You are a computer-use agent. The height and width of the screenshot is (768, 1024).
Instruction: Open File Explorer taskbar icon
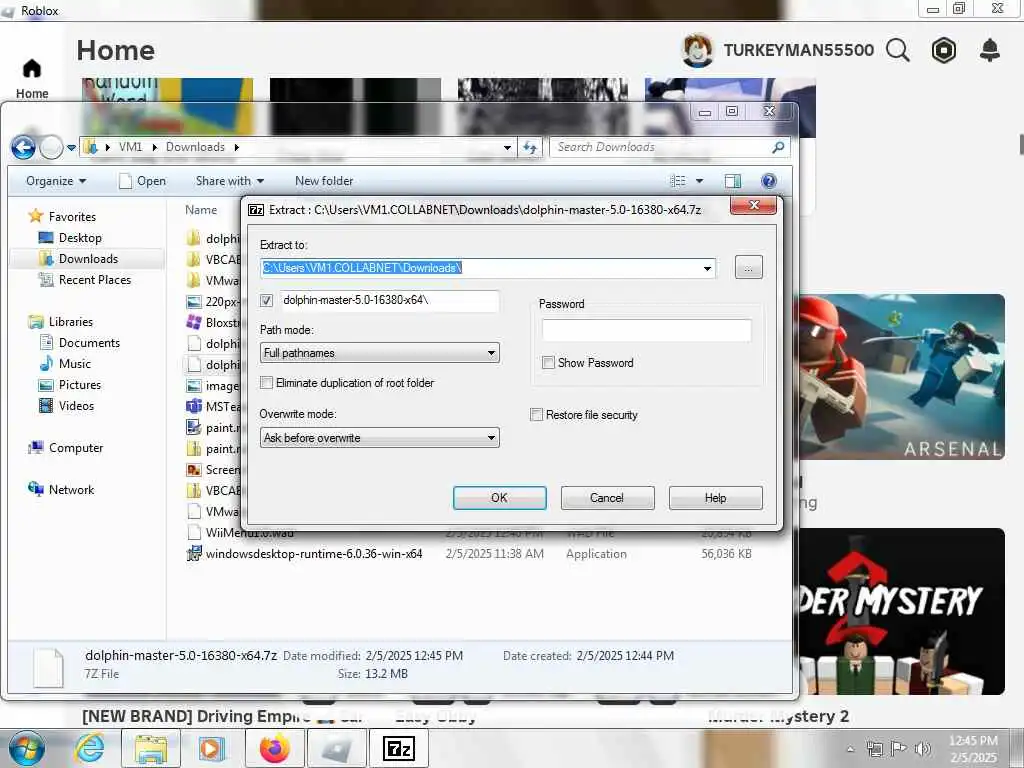(152, 748)
